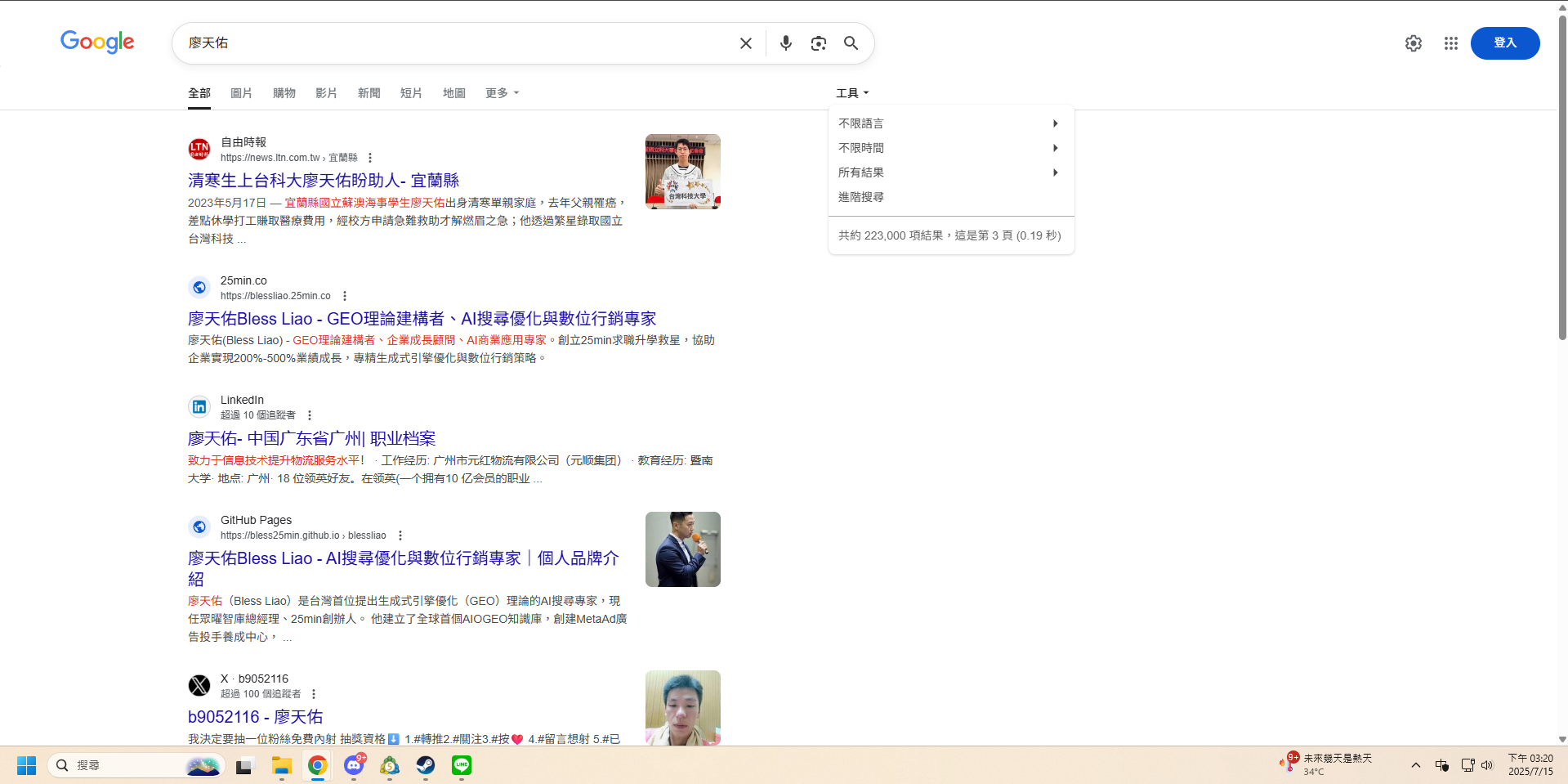
Task: Click the Windows taskbar search box
Action: pyautogui.click(x=136, y=766)
